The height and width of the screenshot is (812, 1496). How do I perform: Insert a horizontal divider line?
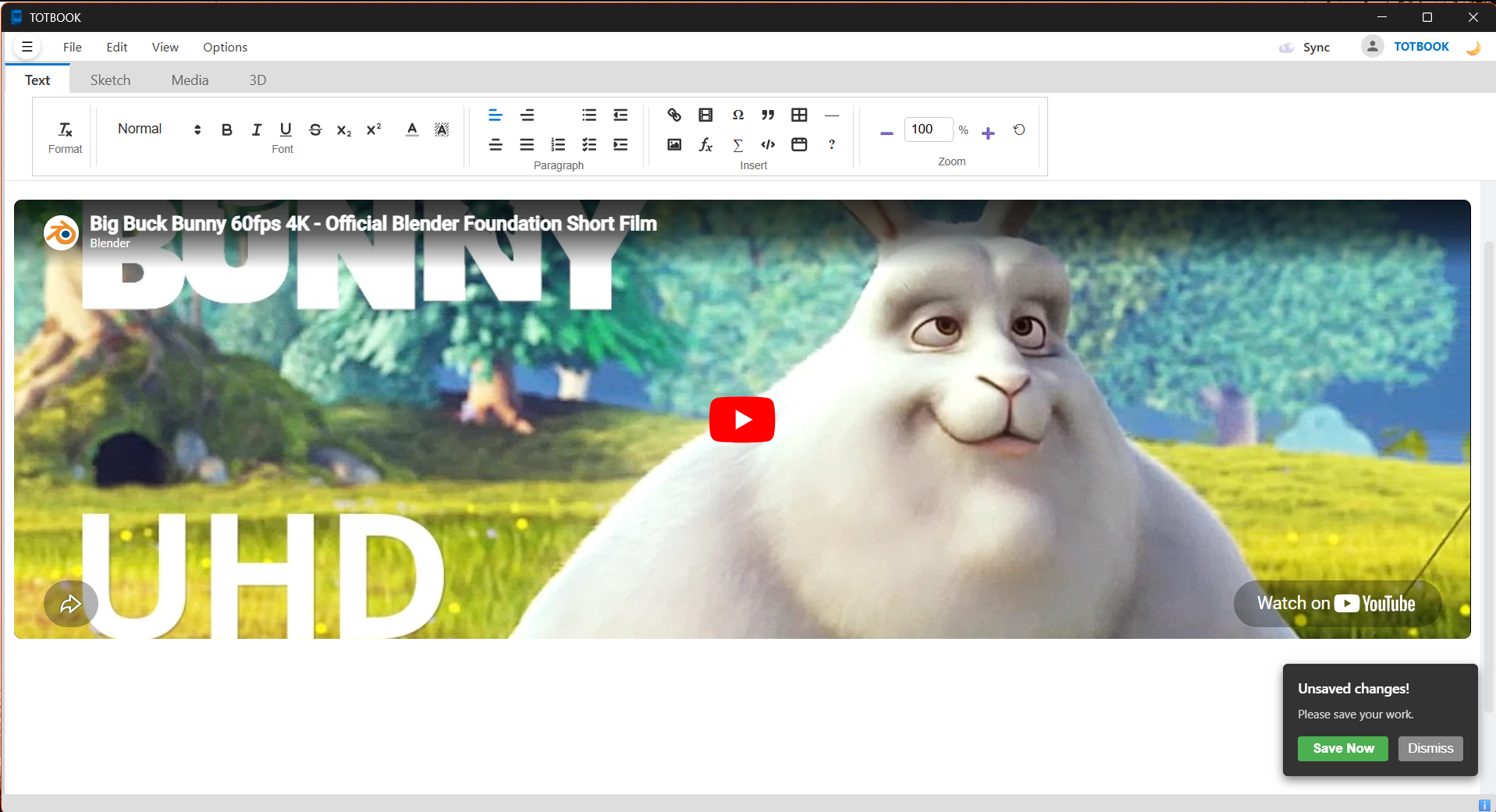point(832,115)
